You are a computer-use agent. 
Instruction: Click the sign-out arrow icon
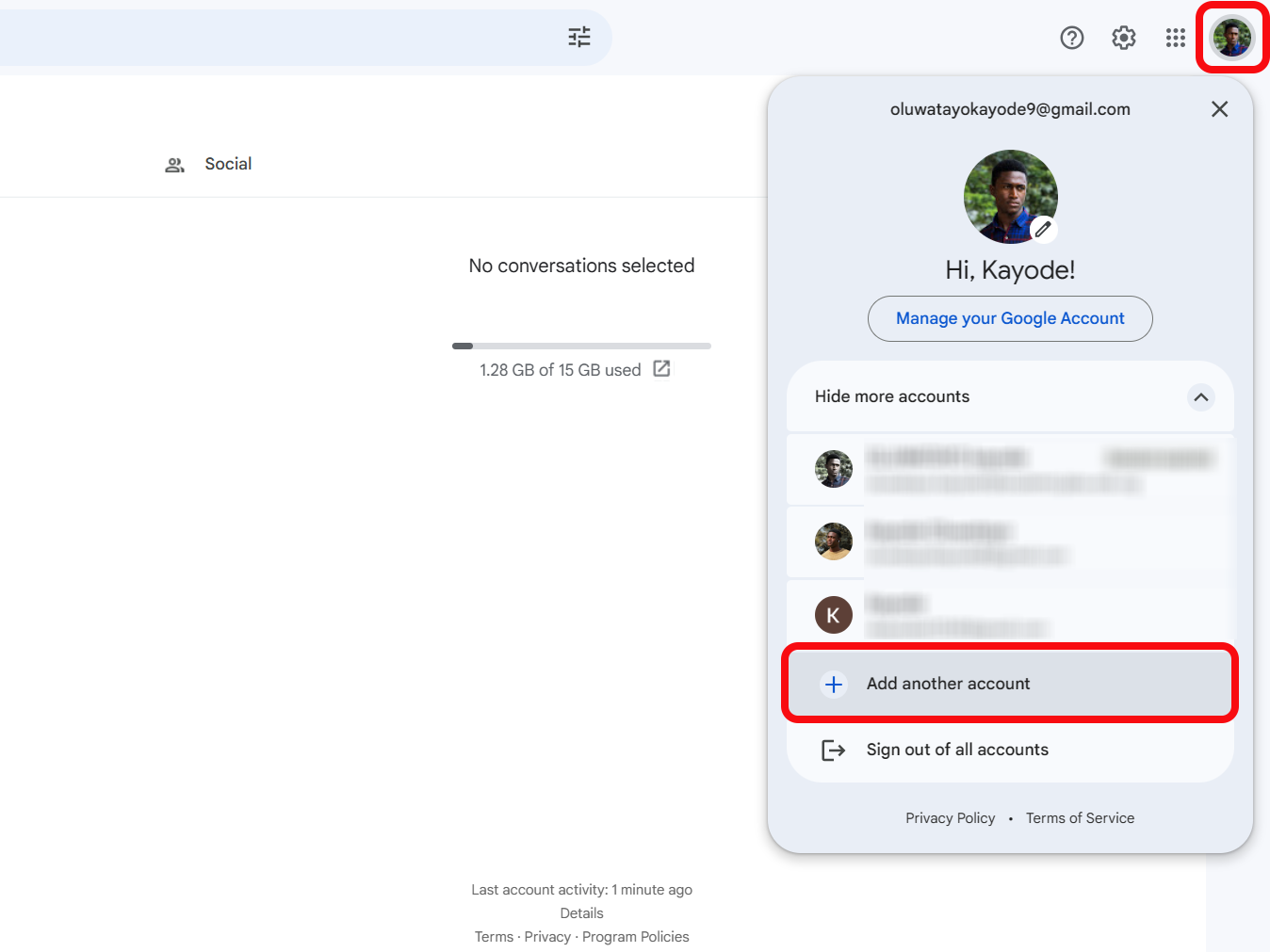[834, 750]
